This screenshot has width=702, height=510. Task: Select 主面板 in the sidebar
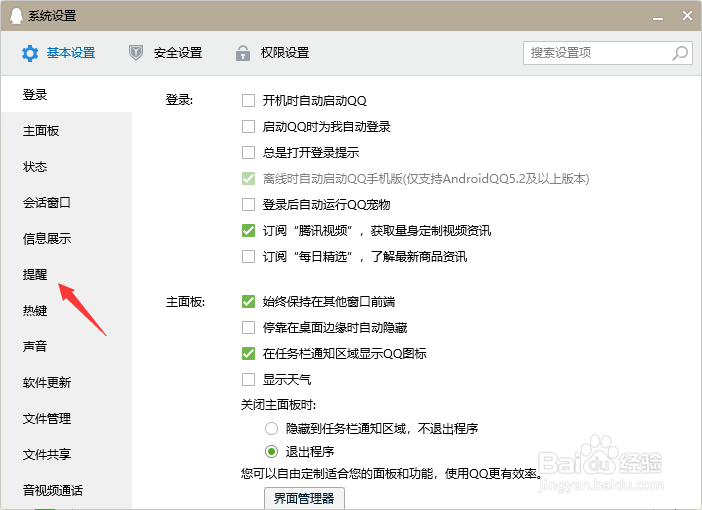(x=66, y=131)
